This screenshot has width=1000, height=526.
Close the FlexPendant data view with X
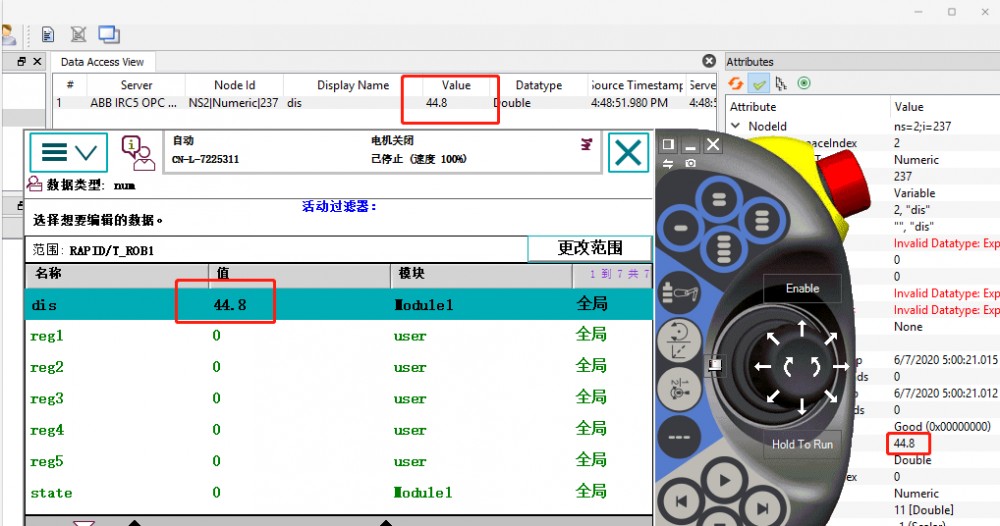(x=628, y=152)
